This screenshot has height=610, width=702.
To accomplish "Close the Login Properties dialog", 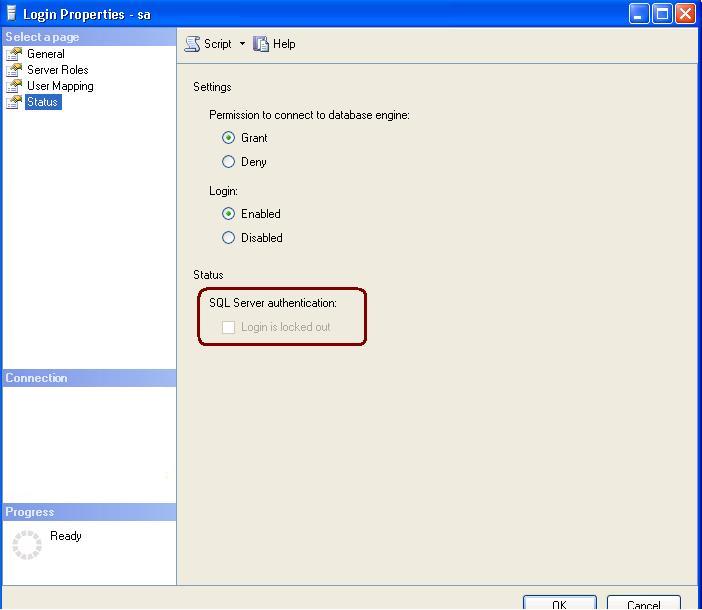I will coord(685,13).
